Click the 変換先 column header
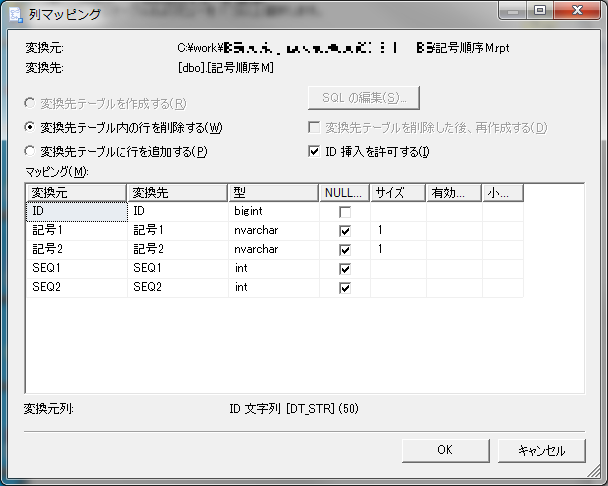The image size is (608, 486). [x=178, y=193]
